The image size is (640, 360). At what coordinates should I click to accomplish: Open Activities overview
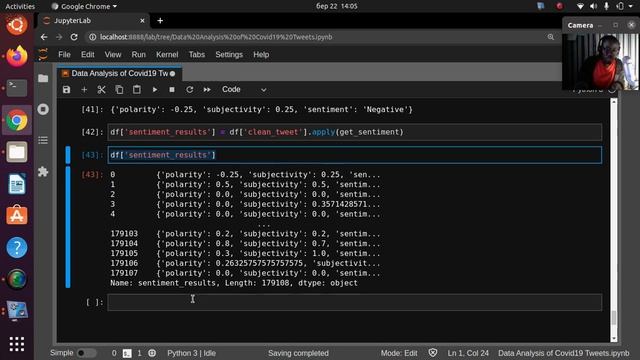[20, 6]
